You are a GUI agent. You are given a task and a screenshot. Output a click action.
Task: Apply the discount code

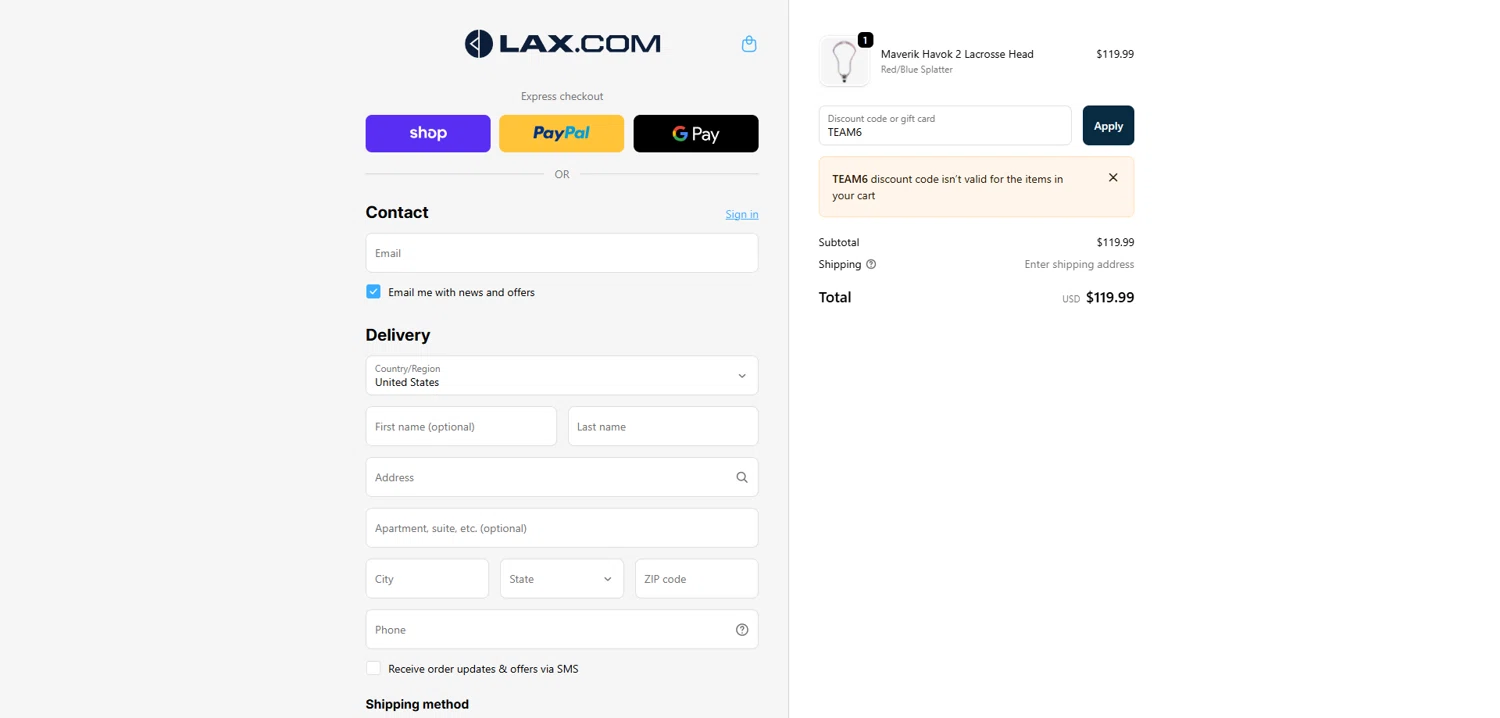click(x=1108, y=126)
